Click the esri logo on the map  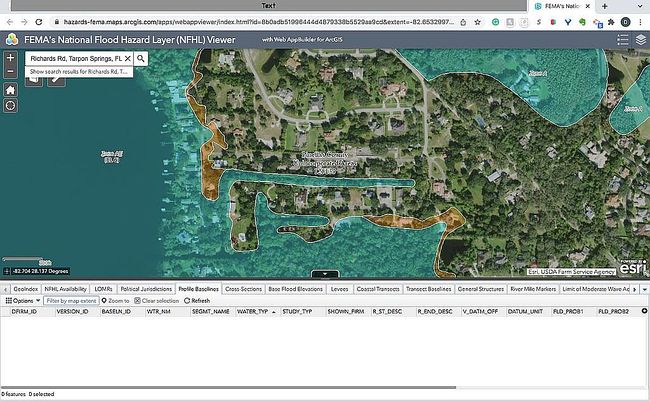[633, 267]
